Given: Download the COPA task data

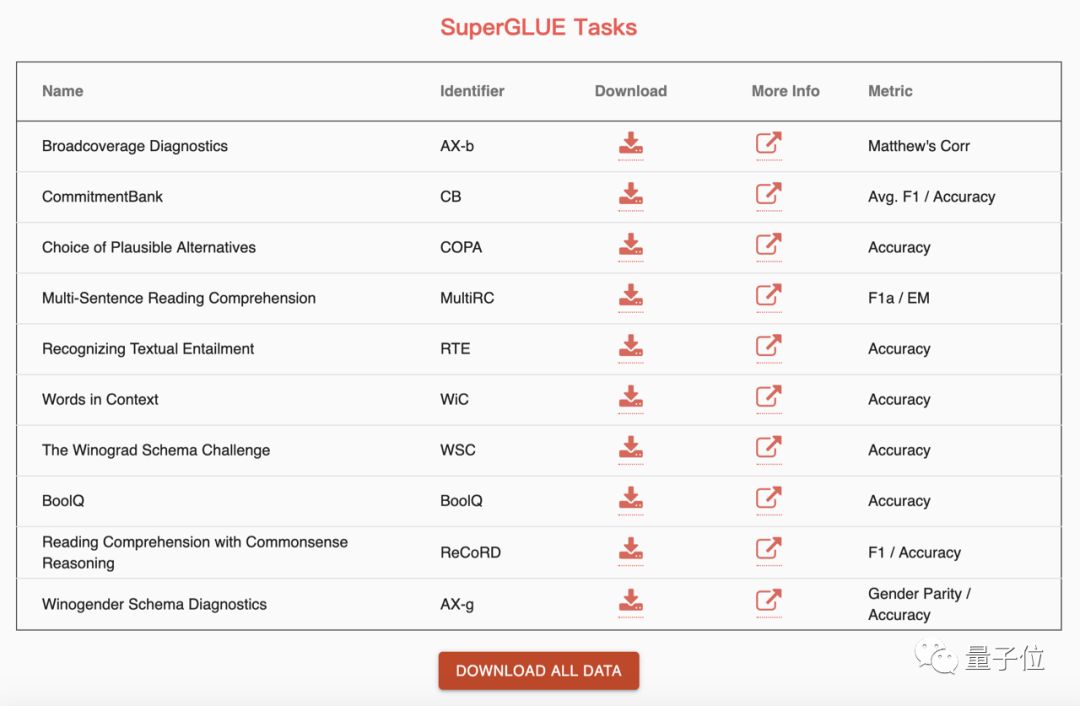Looking at the screenshot, I should 631,245.
